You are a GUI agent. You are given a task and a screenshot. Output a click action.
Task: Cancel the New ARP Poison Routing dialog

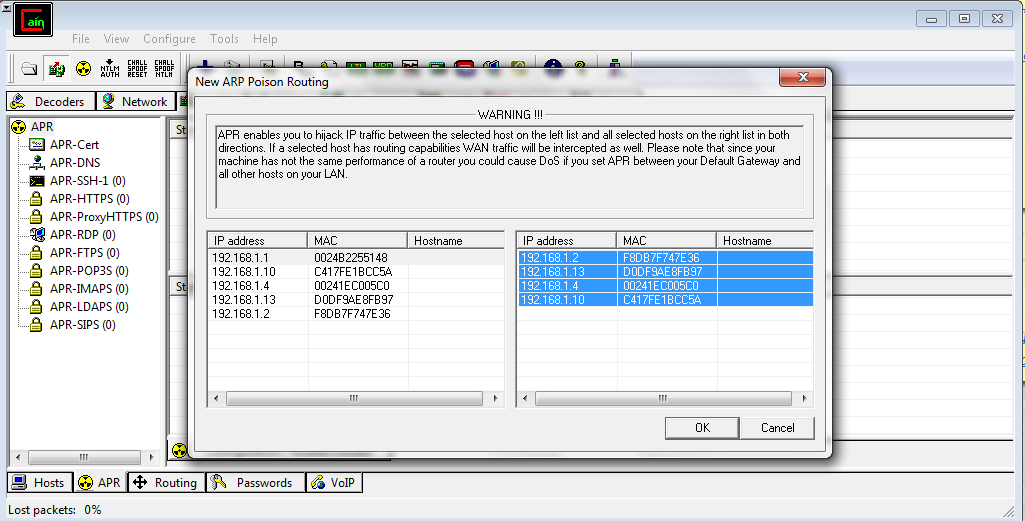click(x=777, y=428)
